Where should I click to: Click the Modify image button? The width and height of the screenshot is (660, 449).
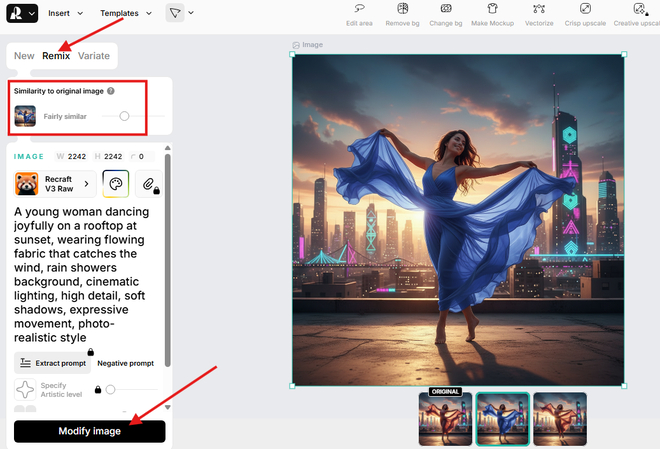(x=90, y=431)
